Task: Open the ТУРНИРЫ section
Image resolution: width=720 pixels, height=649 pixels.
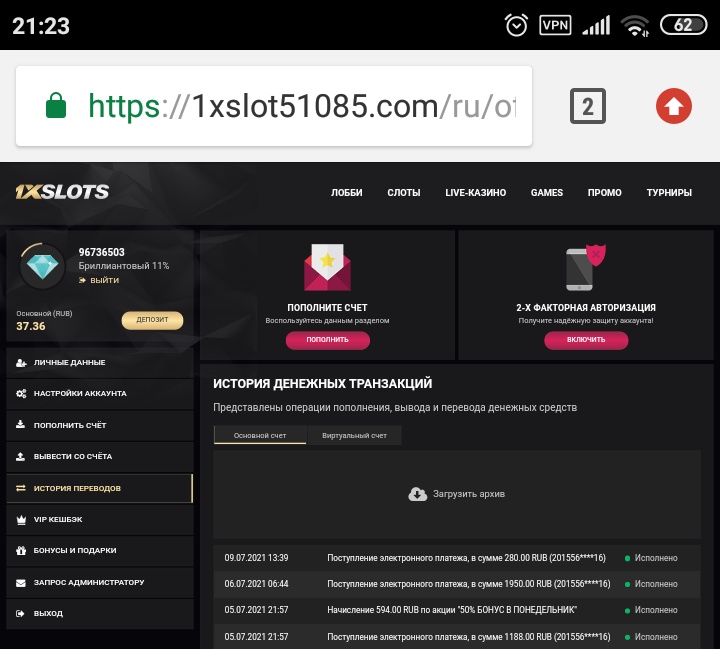Action: tap(669, 192)
